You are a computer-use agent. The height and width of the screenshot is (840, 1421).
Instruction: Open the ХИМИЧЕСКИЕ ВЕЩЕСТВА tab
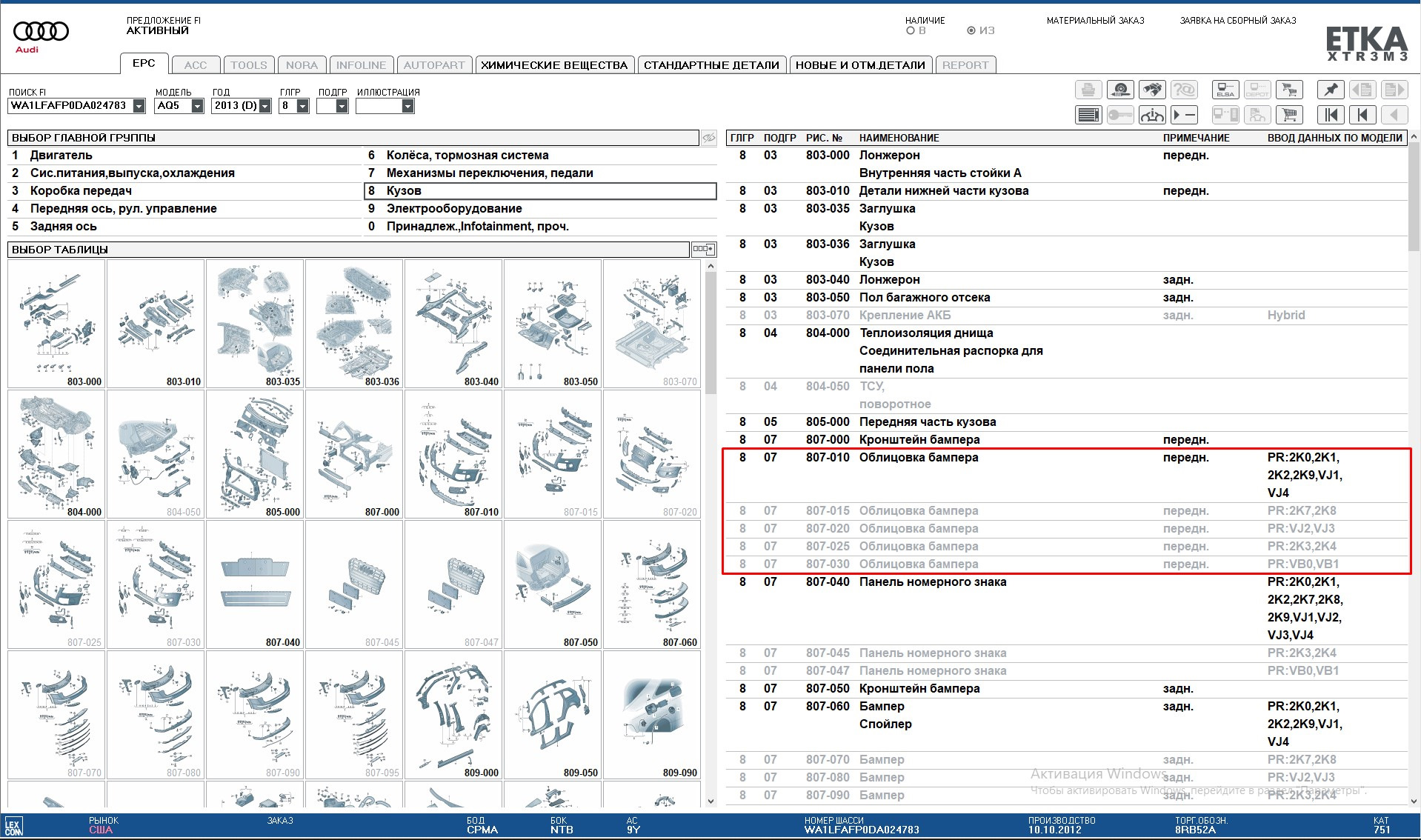pos(554,65)
